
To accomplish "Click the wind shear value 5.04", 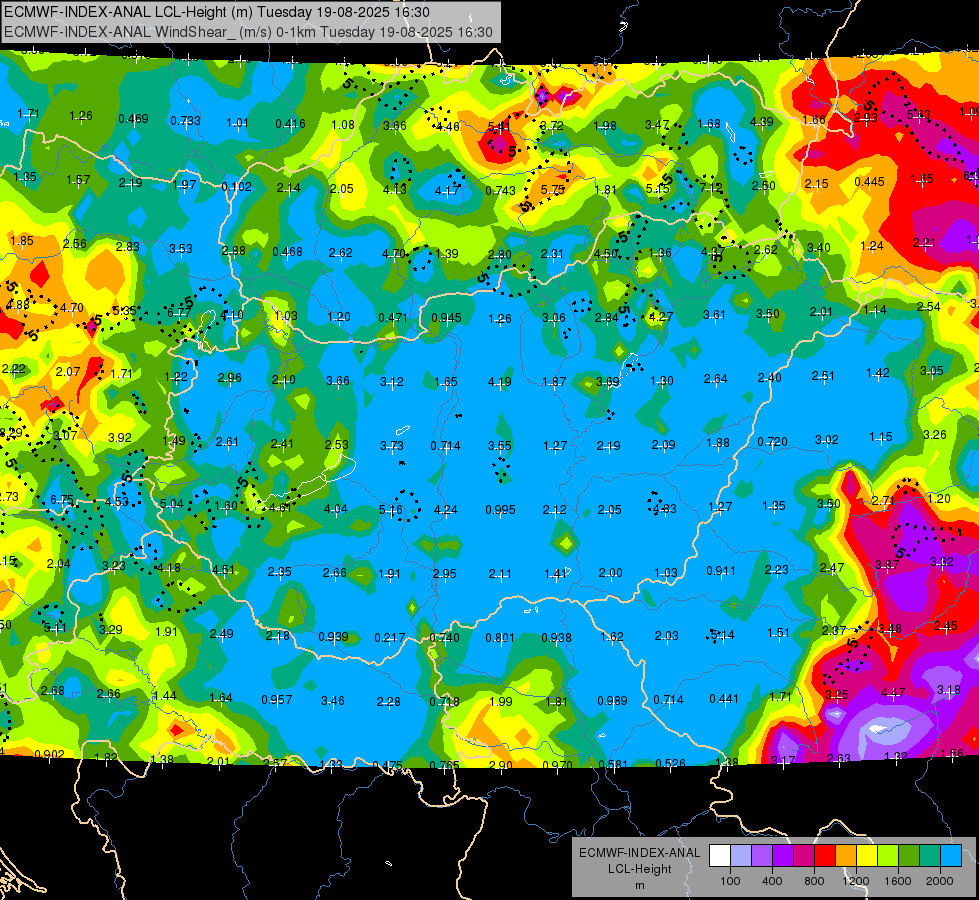I will (x=172, y=504).
